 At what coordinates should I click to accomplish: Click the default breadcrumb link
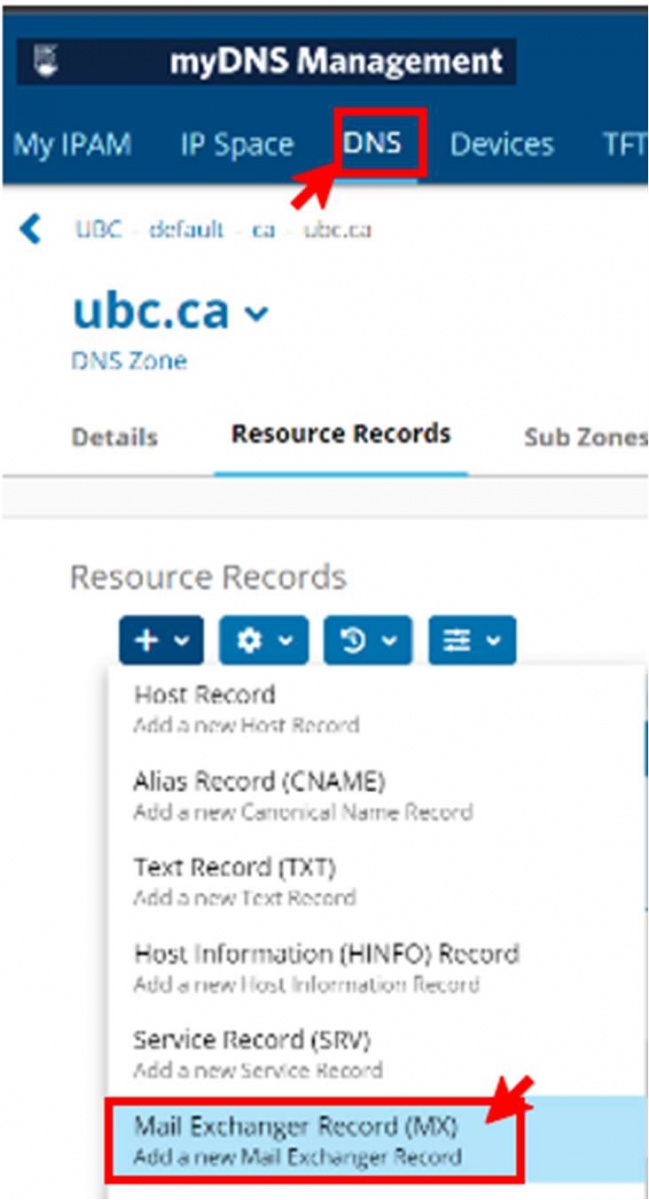[x=186, y=229]
